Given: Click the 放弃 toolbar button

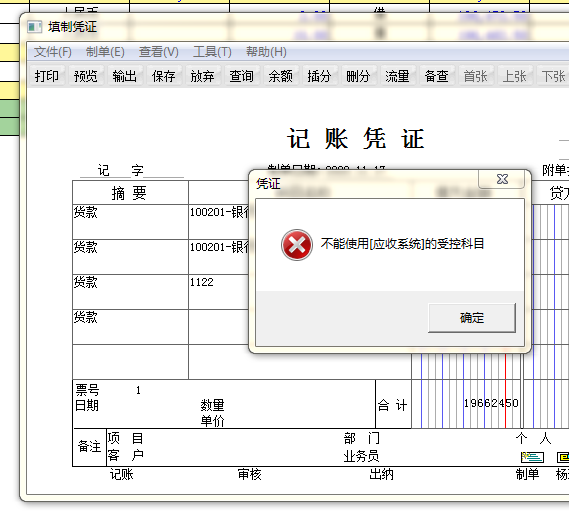Looking at the screenshot, I should [202, 76].
